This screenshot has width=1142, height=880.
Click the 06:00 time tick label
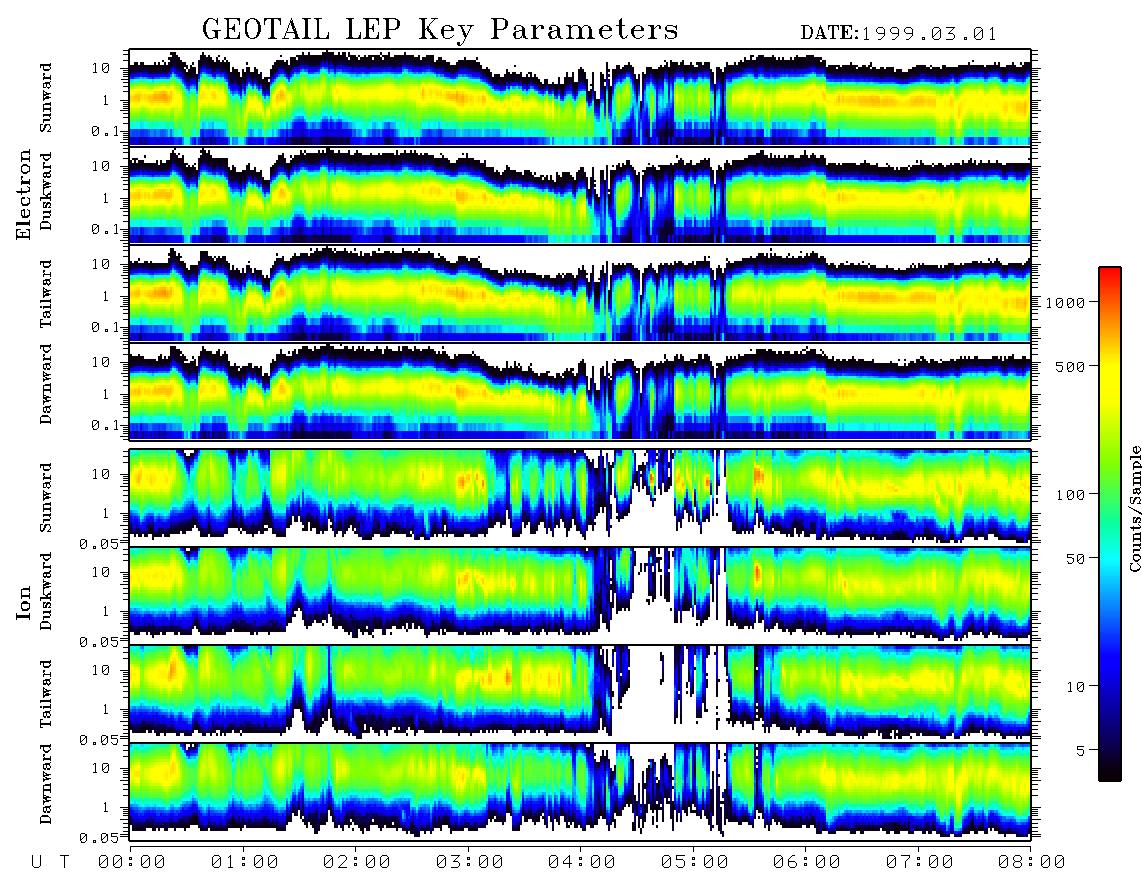(807, 862)
